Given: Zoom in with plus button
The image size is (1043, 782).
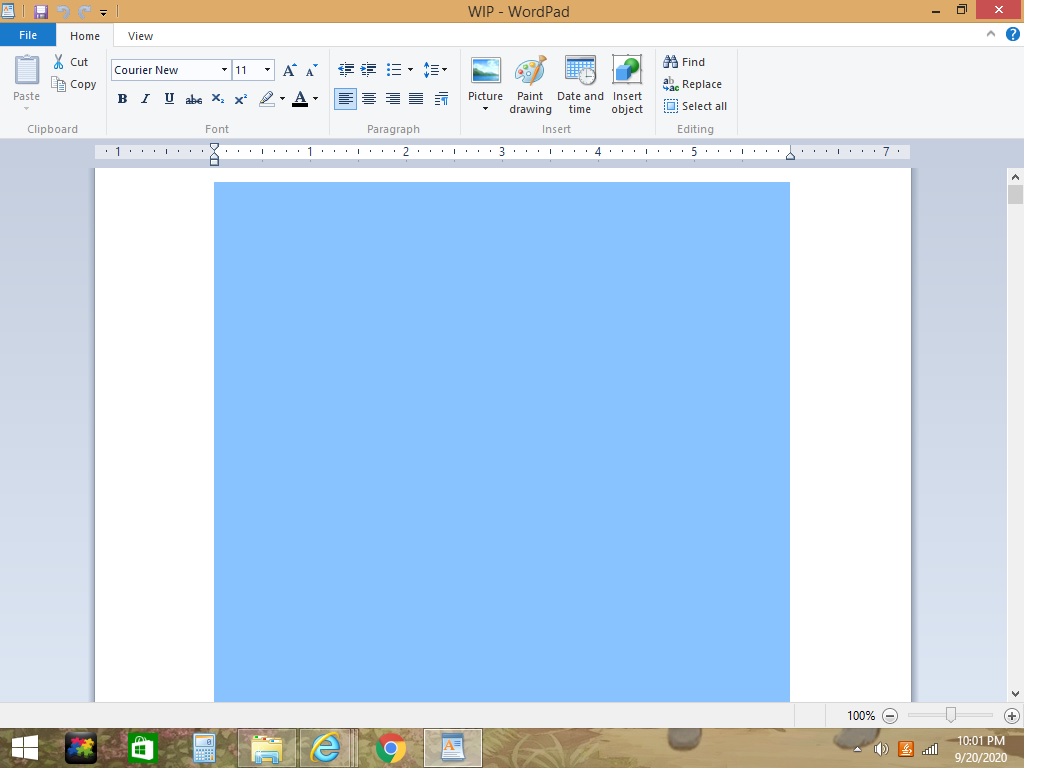Looking at the screenshot, I should 1012,716.
